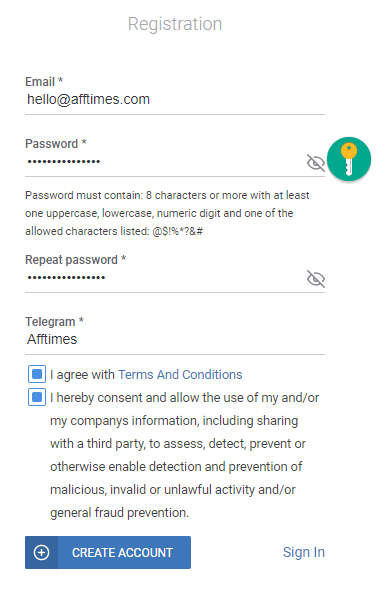This screenshot has height=594, width=387.
Task: Reveal the Repeat password field via eye icon
Action: 315,279
